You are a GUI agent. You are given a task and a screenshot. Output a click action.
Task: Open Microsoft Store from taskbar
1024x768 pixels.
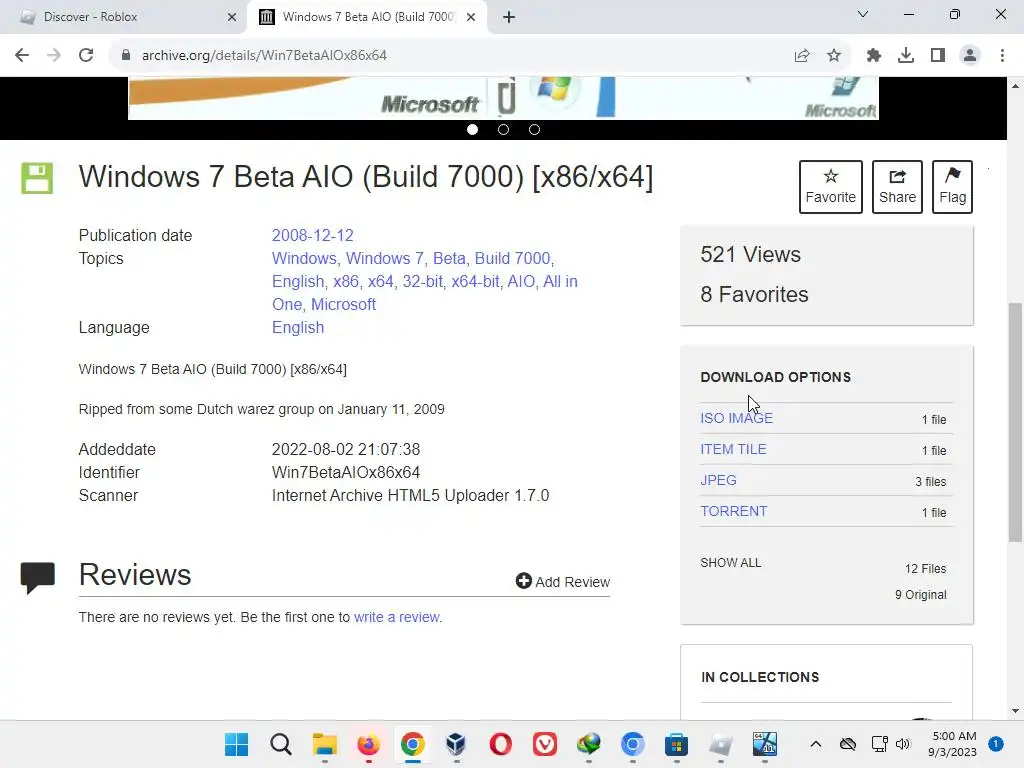click(x=677, y=744)
